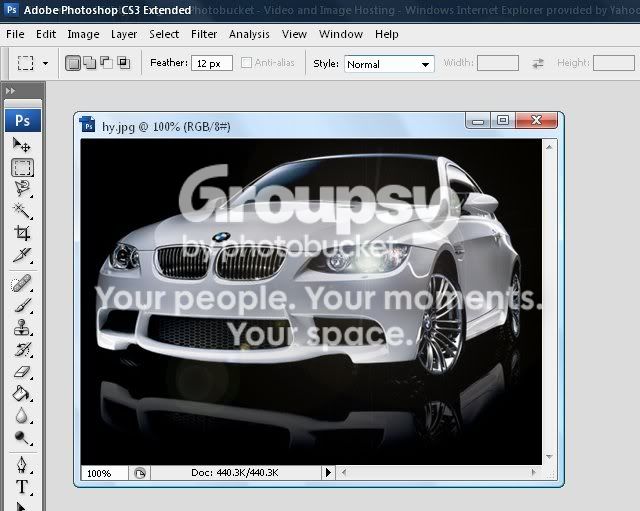Open the View menu
The width and height of the screenshot is (640, 511).
294,34
